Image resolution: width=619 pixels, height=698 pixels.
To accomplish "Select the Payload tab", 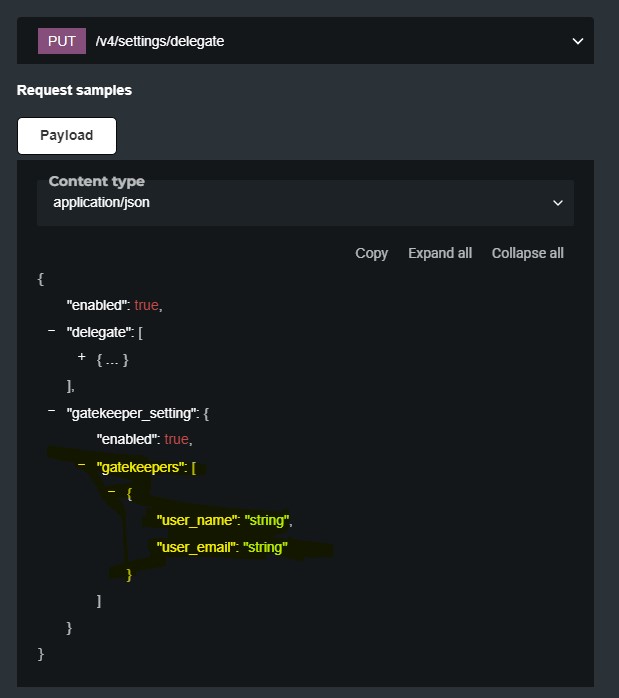I will point(67,136).
